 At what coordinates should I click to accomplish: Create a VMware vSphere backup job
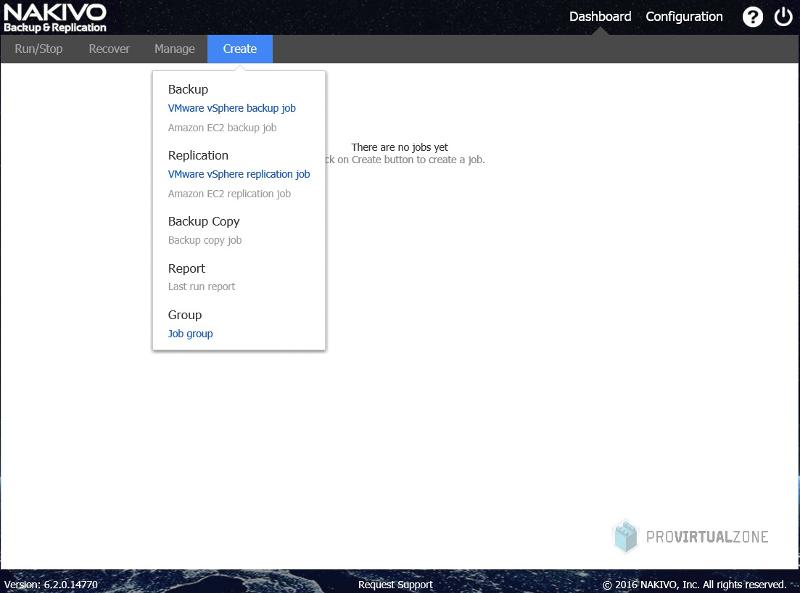pyautogui.click(x=232, y=108)
